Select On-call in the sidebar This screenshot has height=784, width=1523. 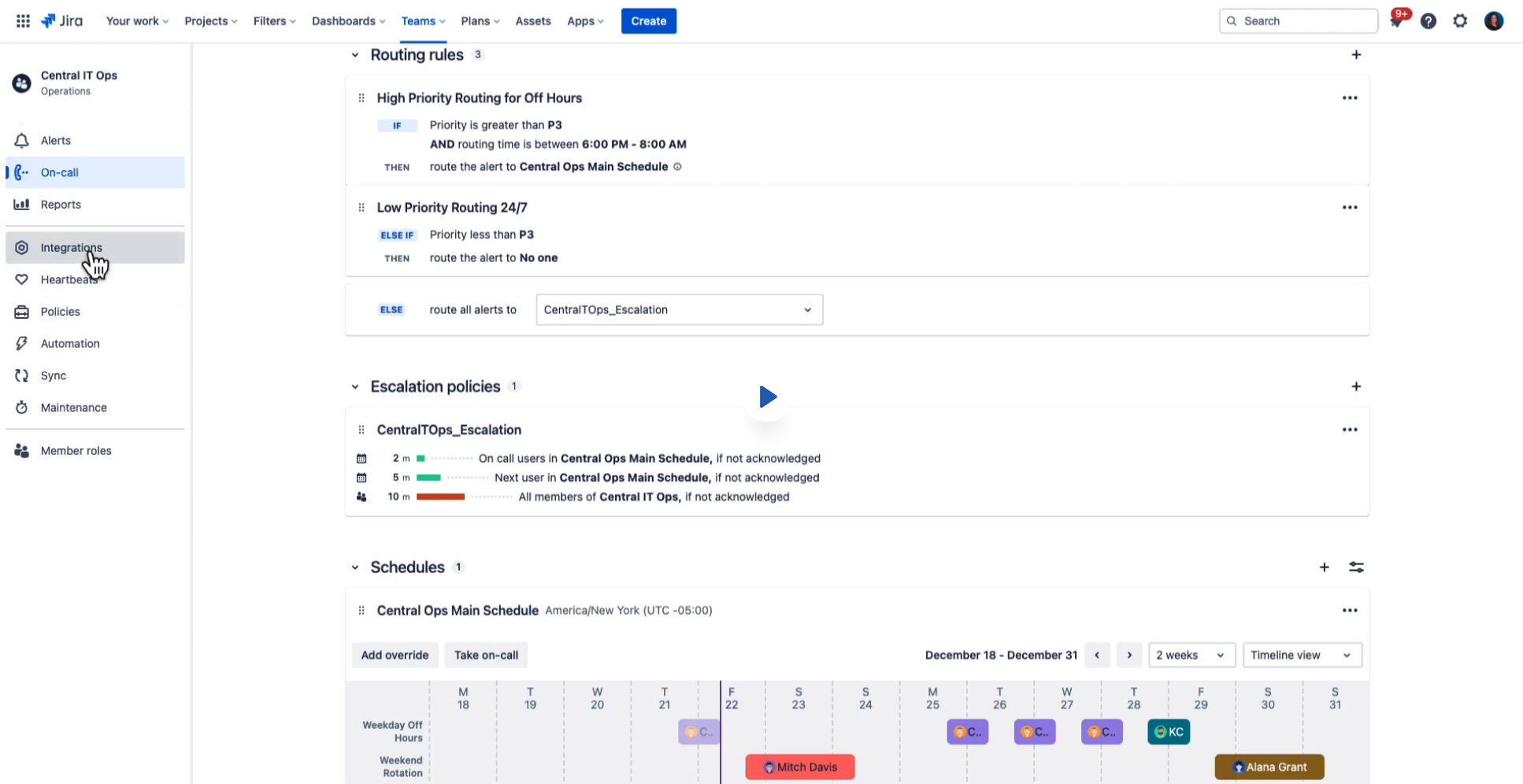(60, 172)
